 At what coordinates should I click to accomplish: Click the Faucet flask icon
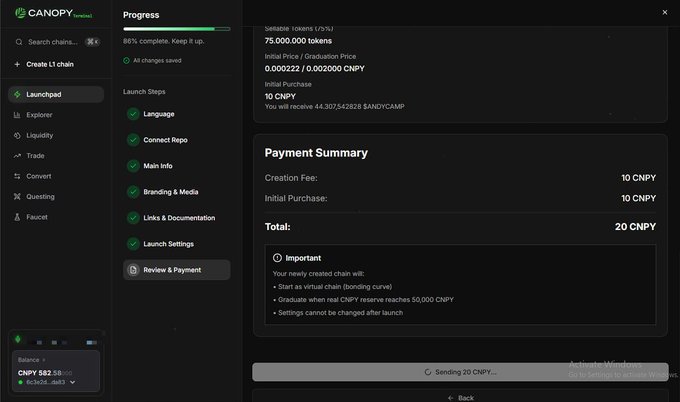[17, 217]
